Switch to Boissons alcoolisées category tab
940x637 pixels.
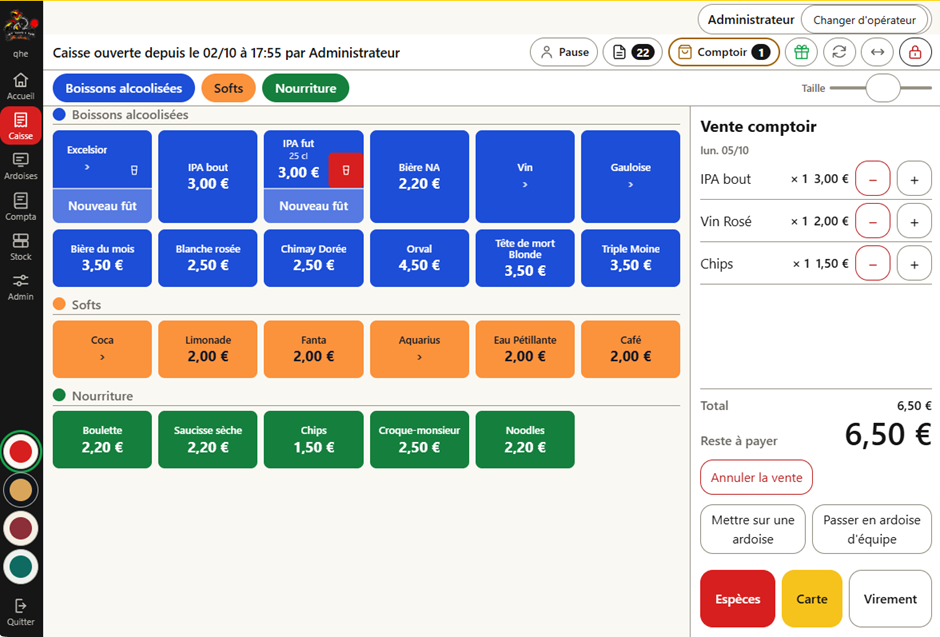(123, 88)
